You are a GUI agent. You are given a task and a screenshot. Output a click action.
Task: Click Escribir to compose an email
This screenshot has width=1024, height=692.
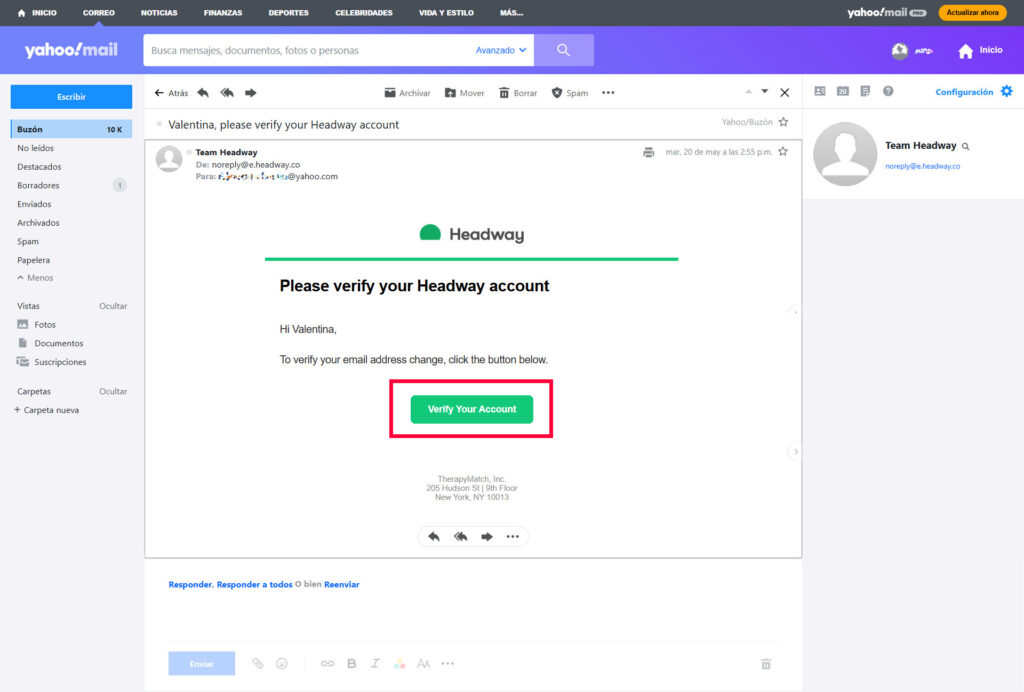[71, 97]
